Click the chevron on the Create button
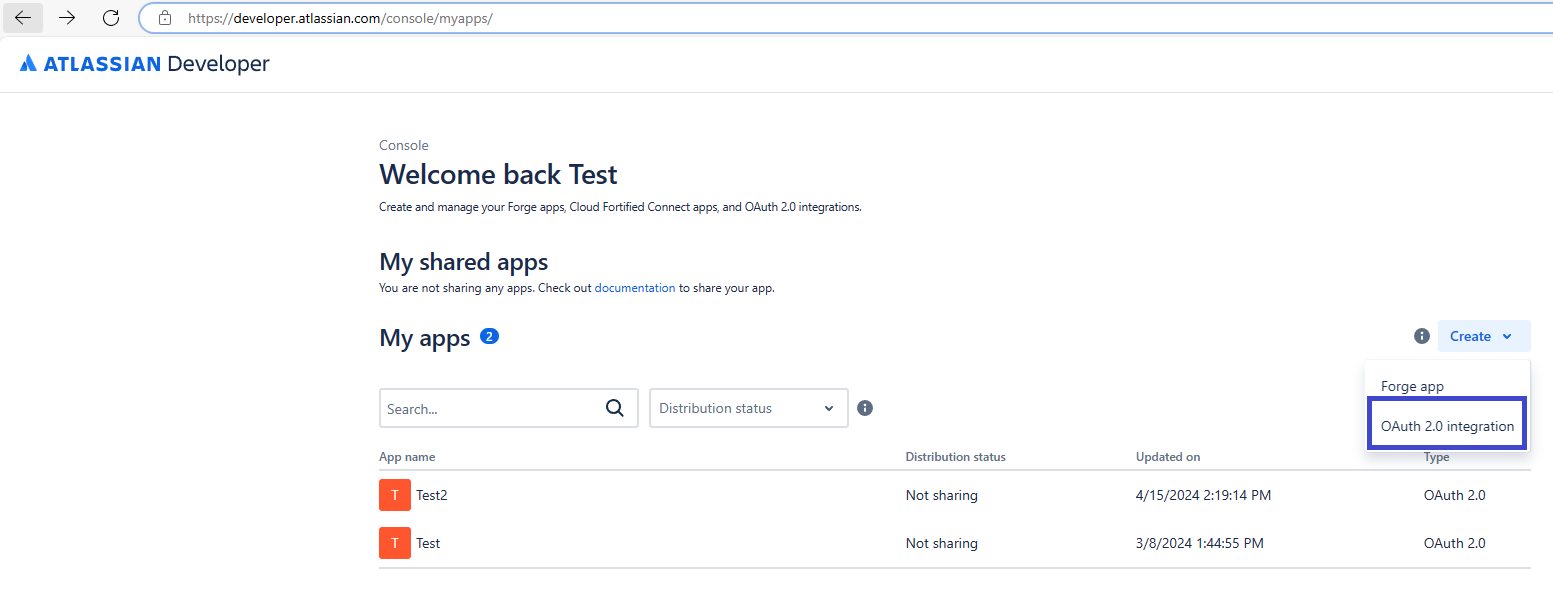Screen dimensions: 1553x595 click(x=1509, y=336)
